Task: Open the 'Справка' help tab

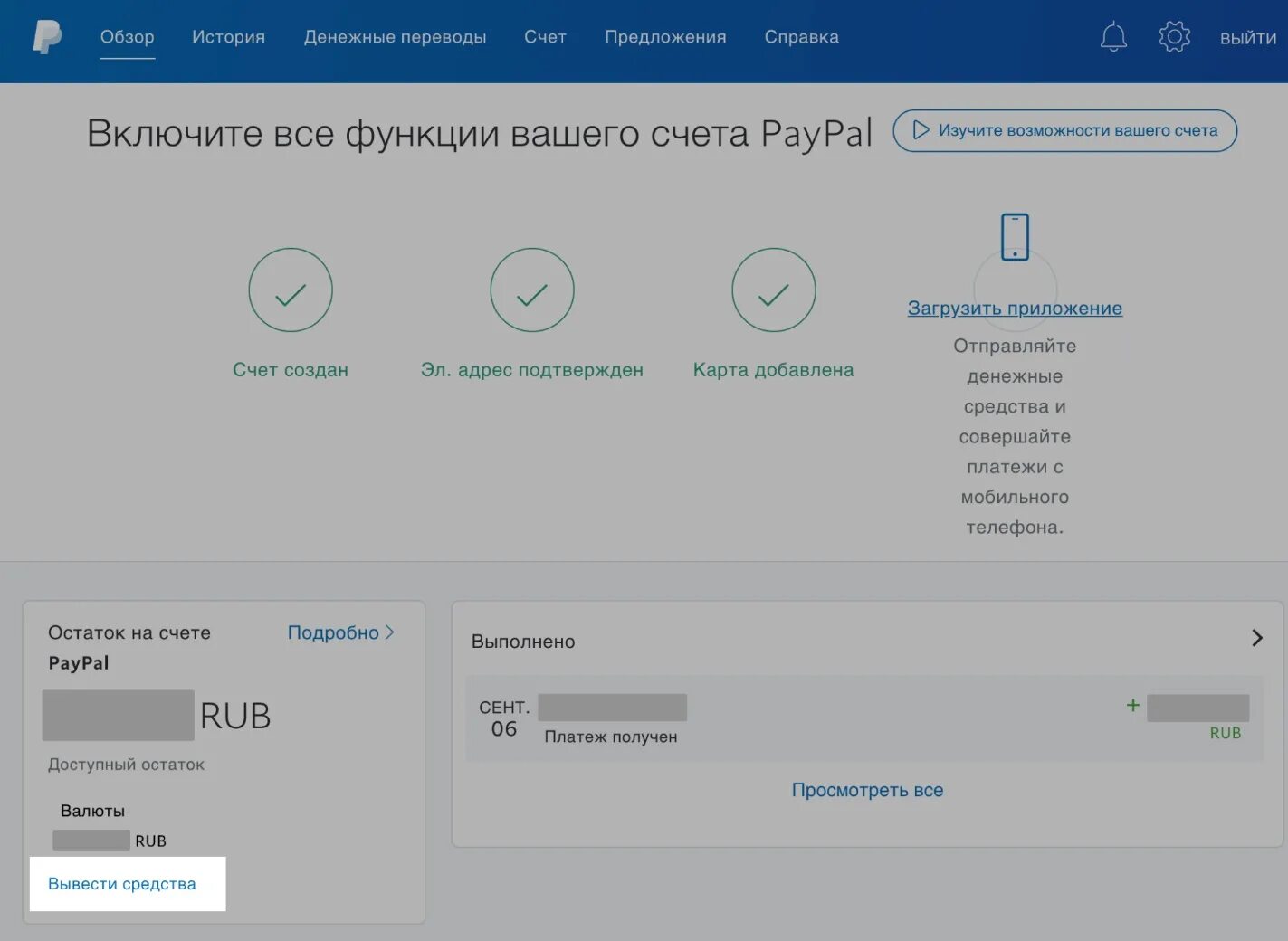Action: (x=801, y=37)
